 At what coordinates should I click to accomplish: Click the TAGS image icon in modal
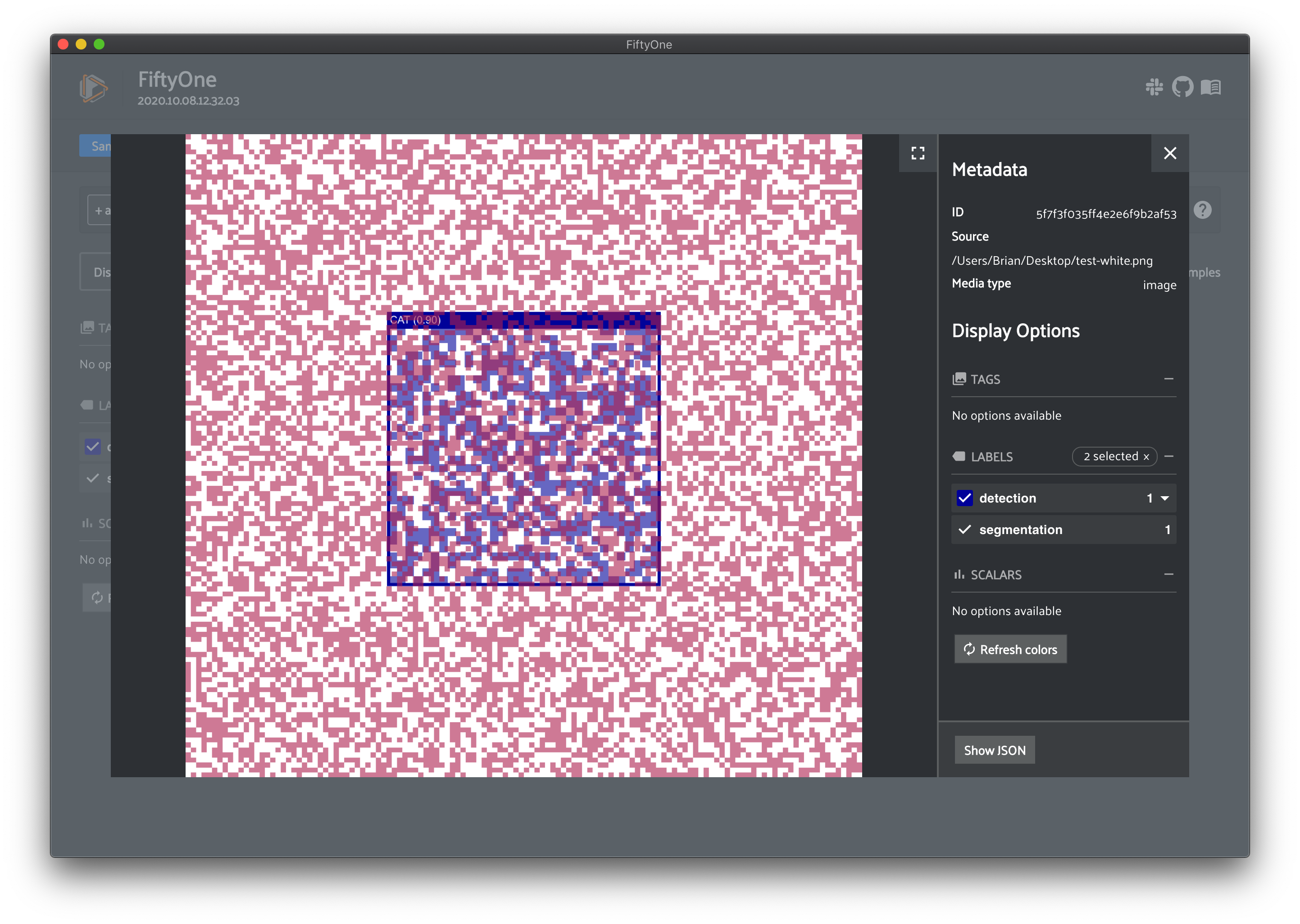pos(959,379)
